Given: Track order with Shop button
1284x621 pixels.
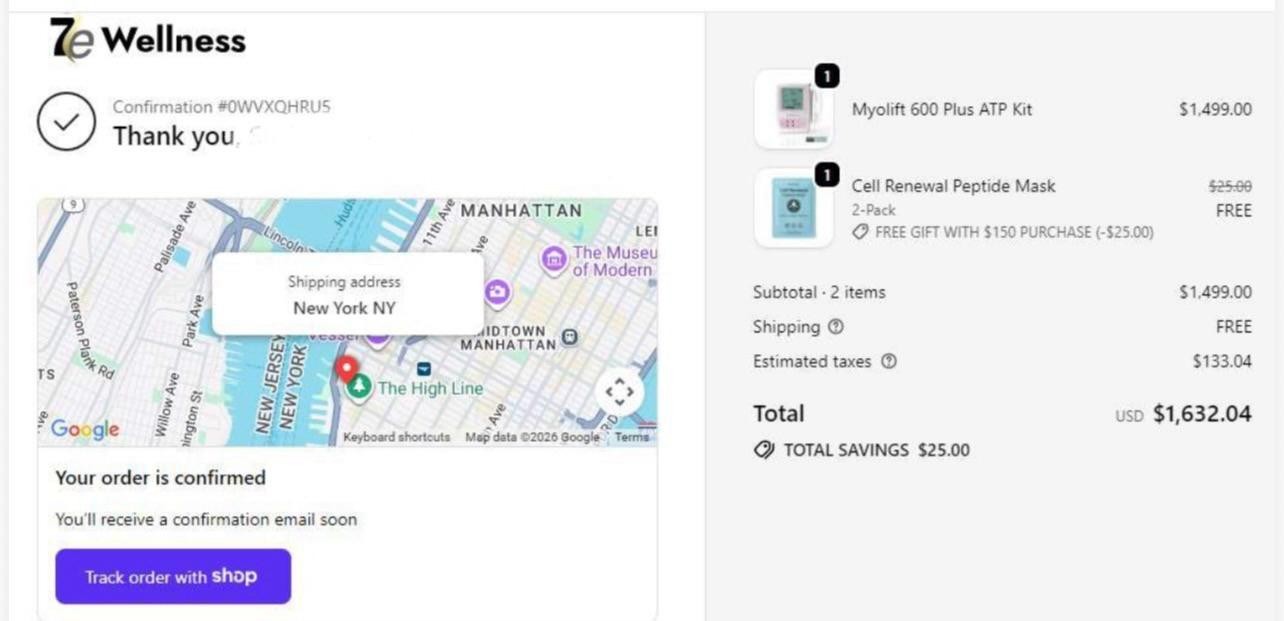Looking at the screenshot, I should coord(173,576).
